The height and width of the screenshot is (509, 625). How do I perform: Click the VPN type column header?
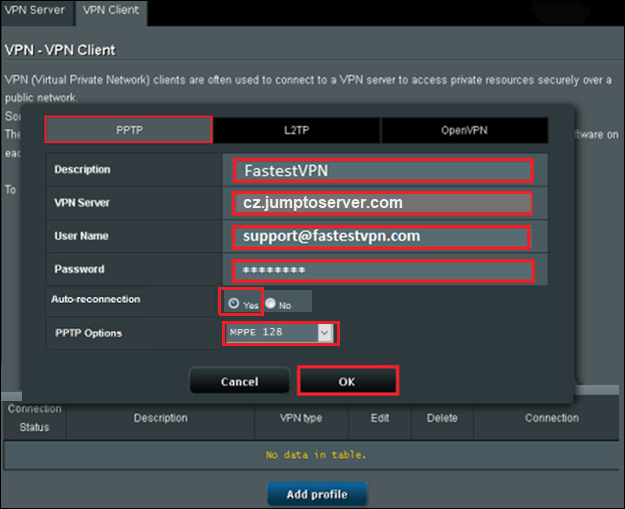point(301,418)
